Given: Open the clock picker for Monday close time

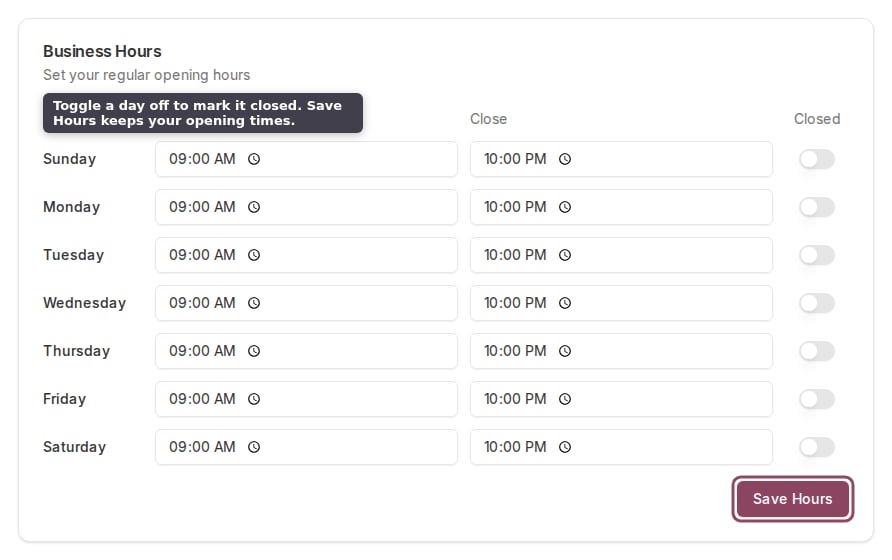Looking at the screenshot, I should [x=564, y=207].
